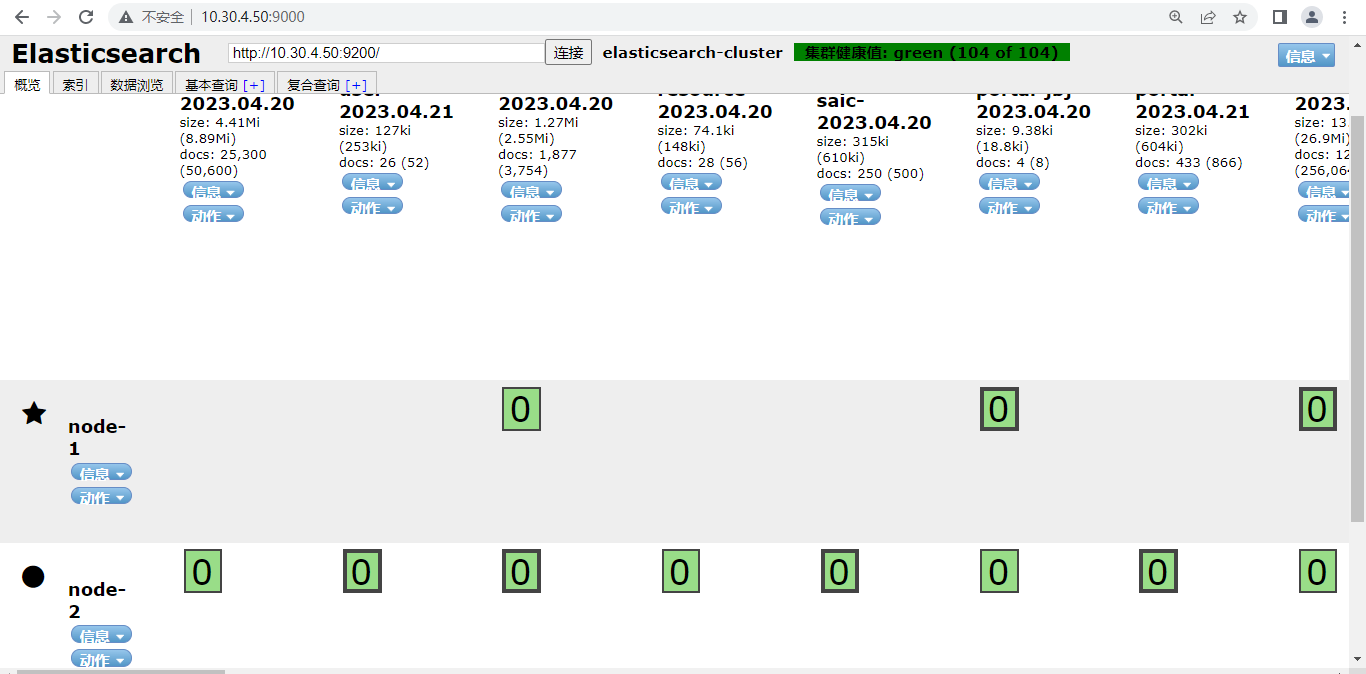The width and height of the screenshot is (1366, 674).
Task: Expand the top-right 信息 dropdown
Action: 1306,56
